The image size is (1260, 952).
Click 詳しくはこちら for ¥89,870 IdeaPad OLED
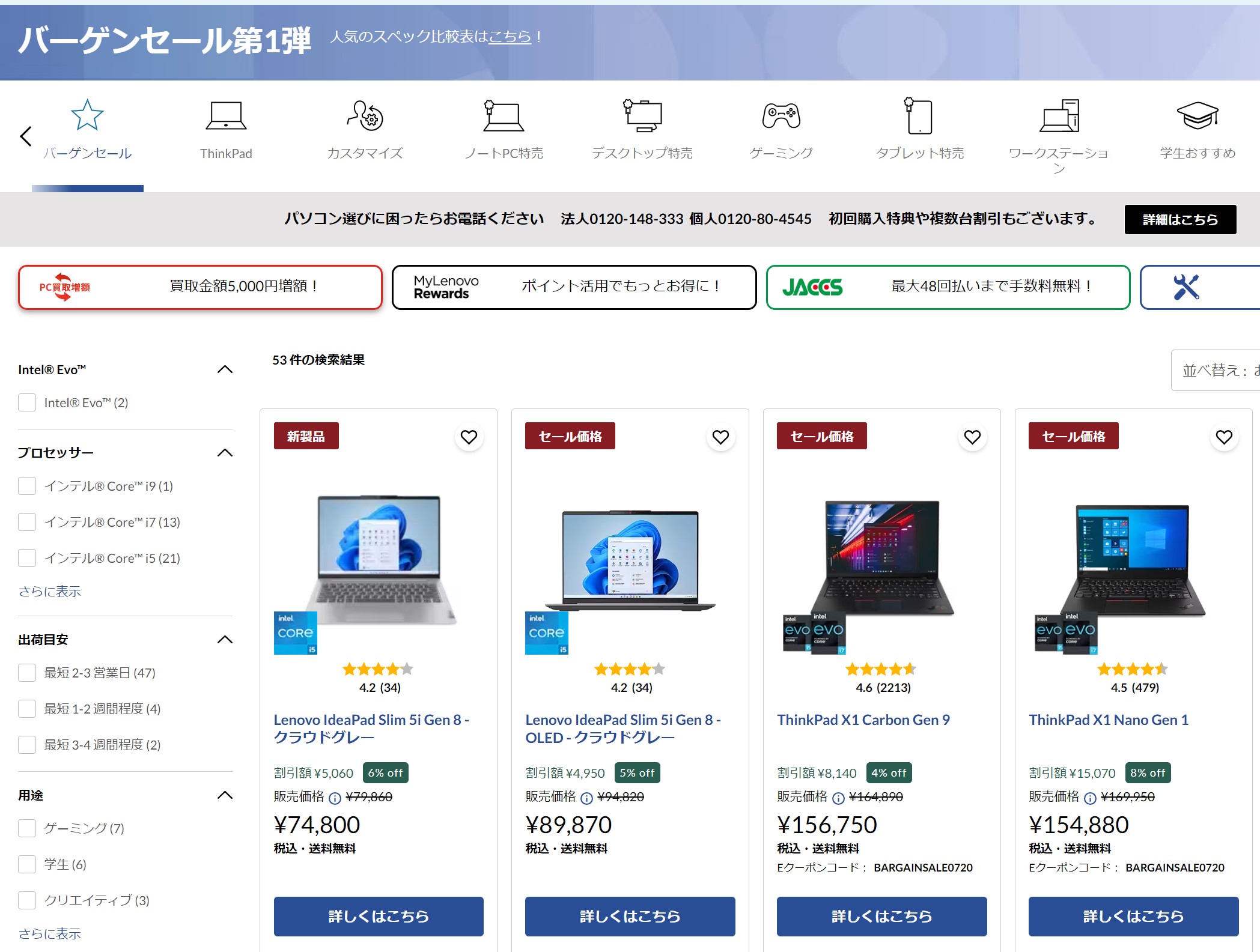tap(630, 917)
